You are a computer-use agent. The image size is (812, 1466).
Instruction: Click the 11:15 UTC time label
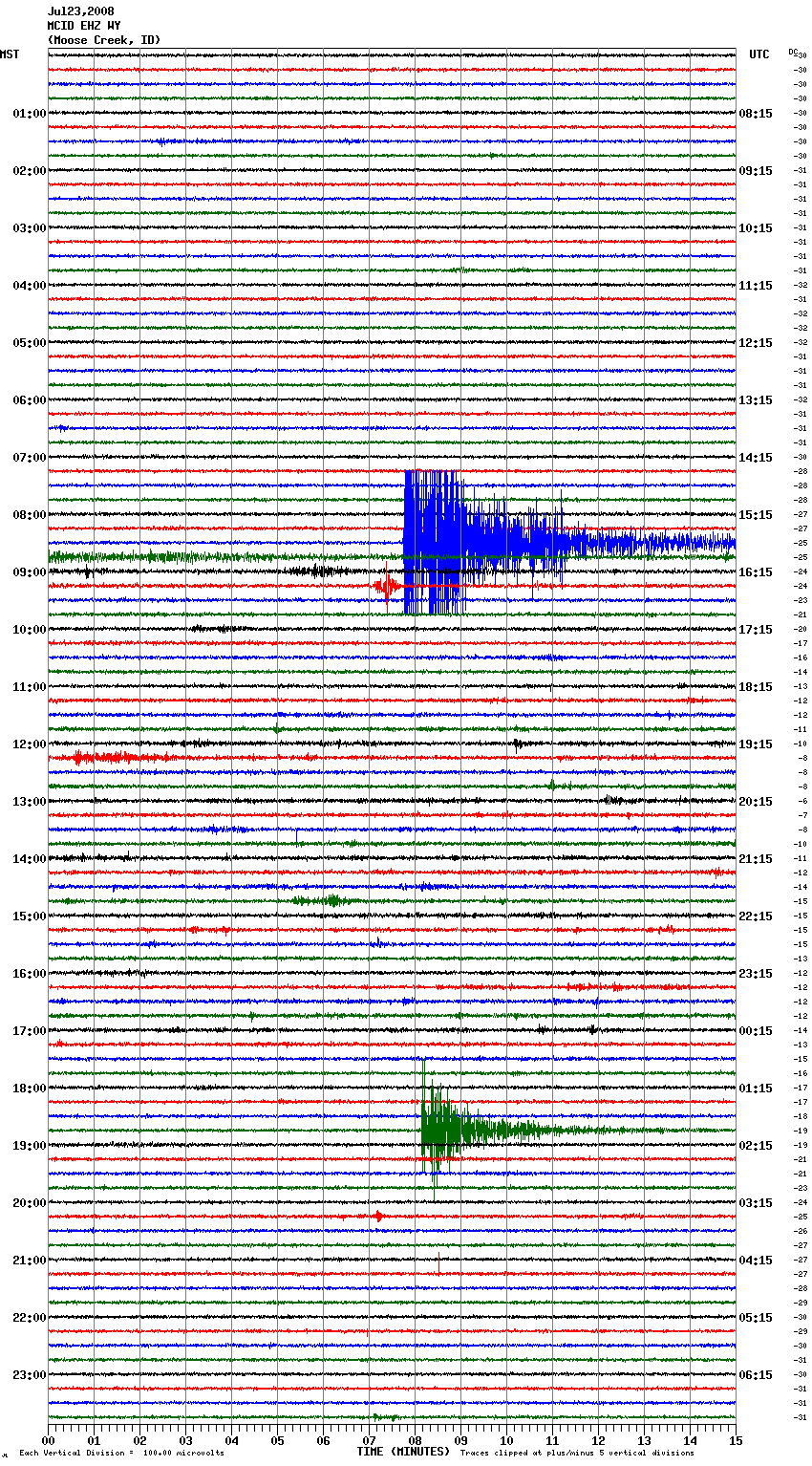click(x=756, y=286)
